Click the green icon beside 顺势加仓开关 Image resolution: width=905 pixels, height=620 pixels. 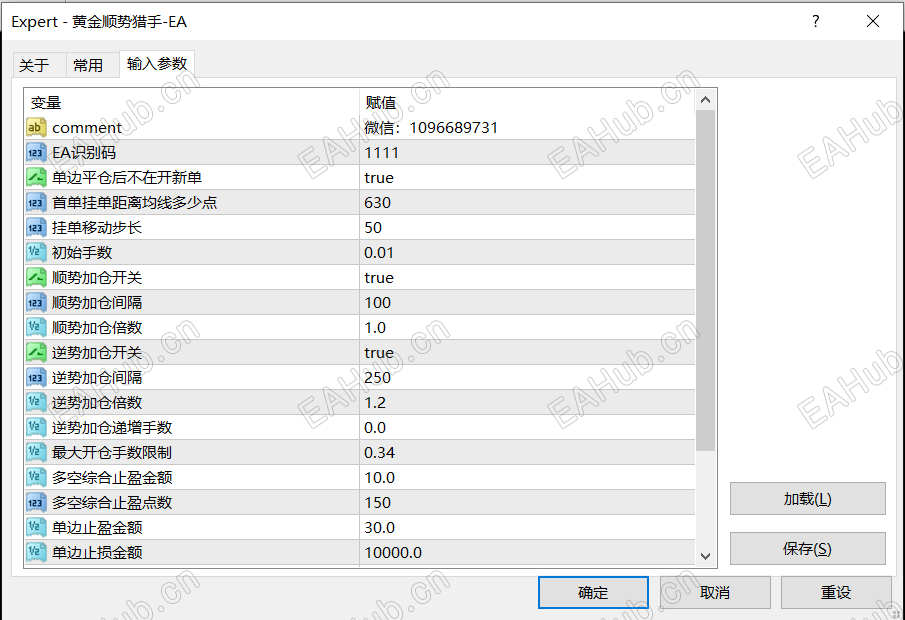37,278
